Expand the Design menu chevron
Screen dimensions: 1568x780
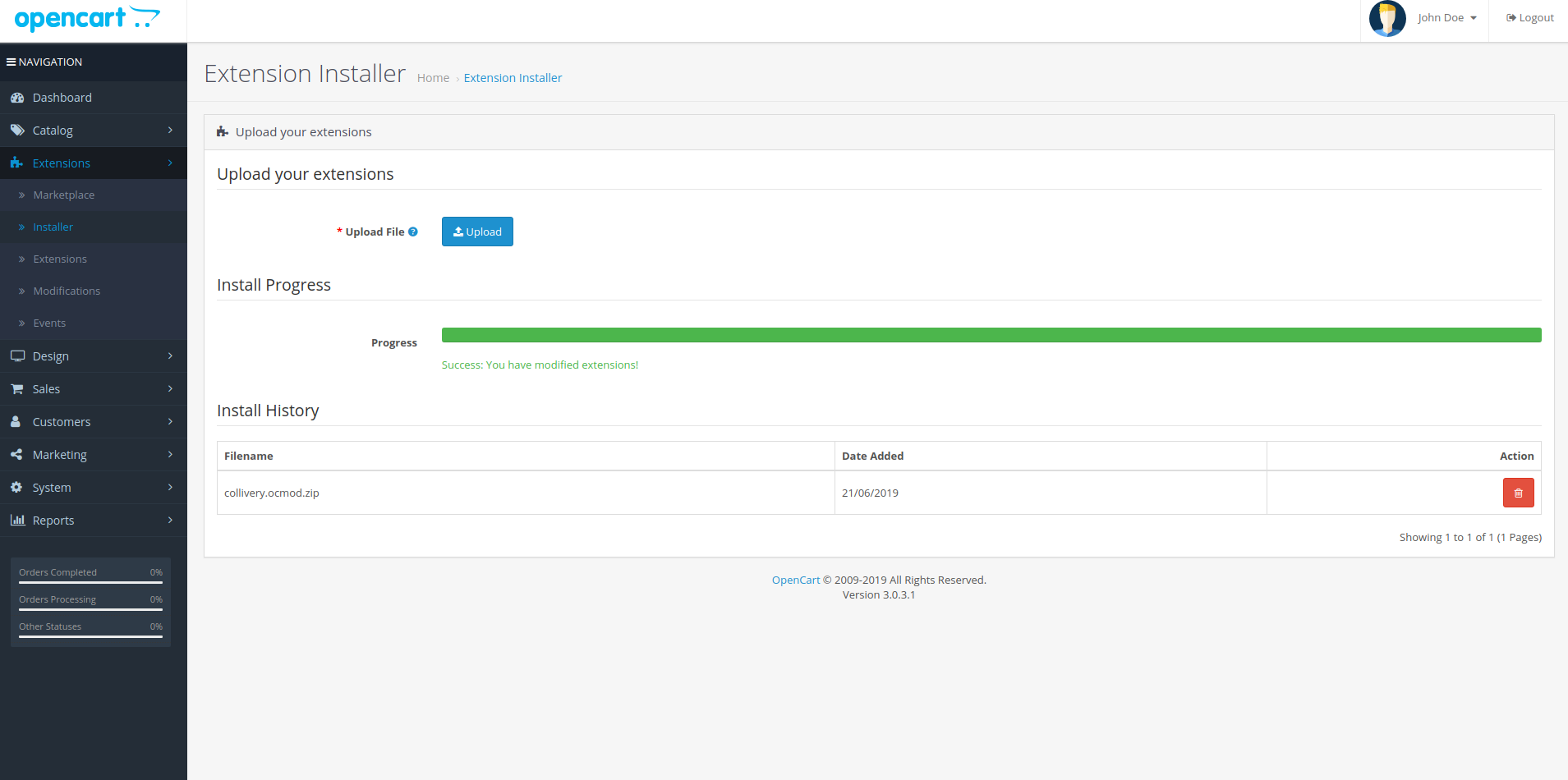[170, 356]
